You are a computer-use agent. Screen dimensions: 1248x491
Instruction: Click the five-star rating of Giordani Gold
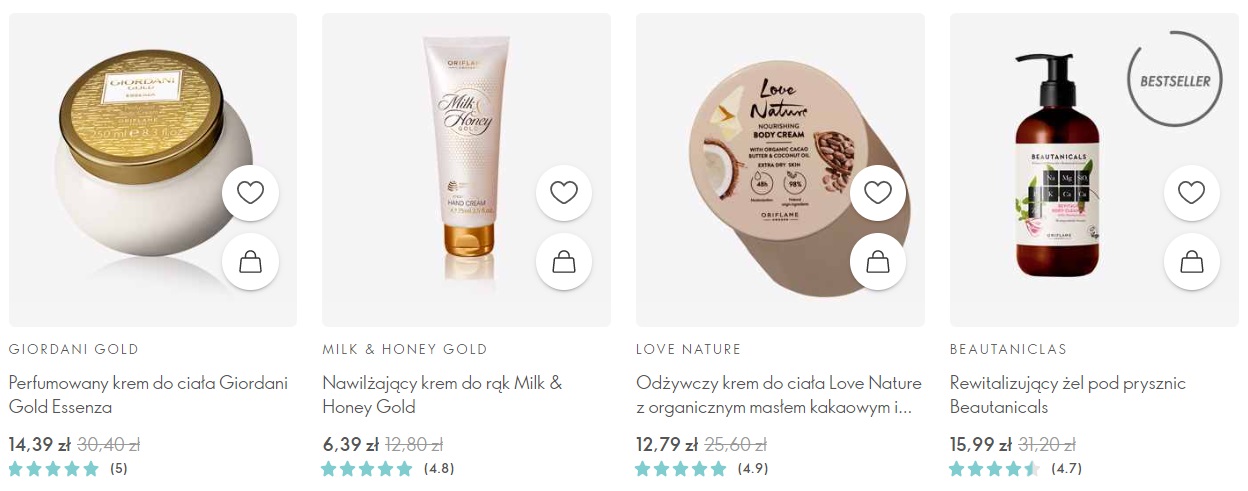(68, 468)
